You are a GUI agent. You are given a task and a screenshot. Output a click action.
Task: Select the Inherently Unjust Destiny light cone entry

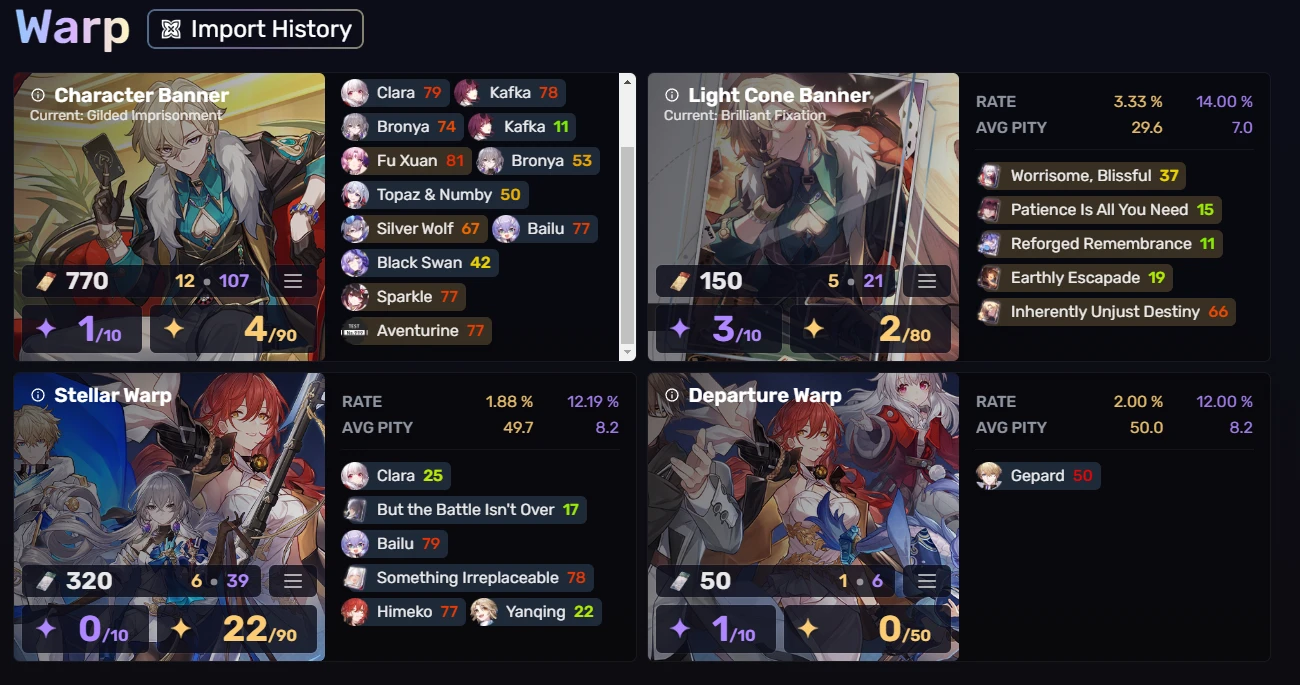(x=1106, y=312)
